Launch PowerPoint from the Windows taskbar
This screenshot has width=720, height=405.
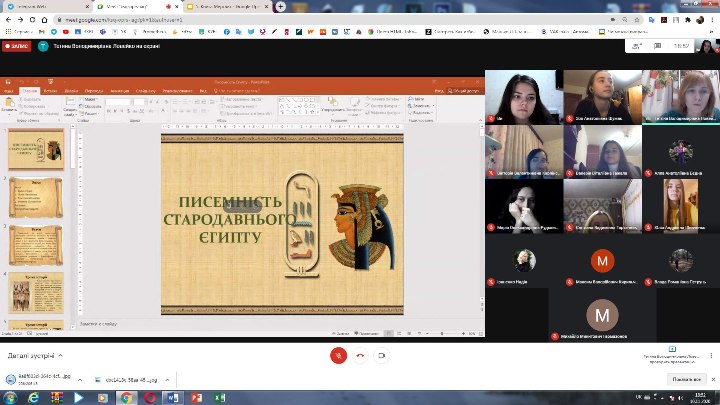click(197, 397)
